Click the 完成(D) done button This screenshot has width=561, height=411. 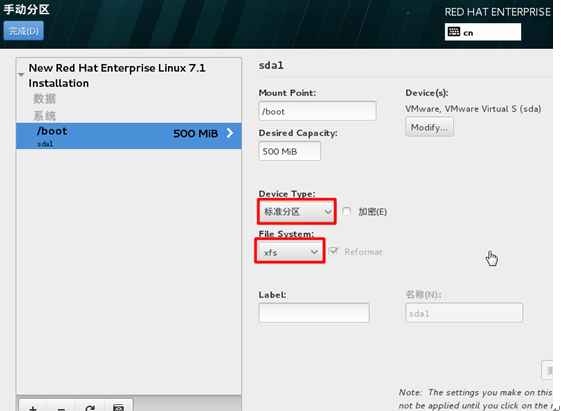pyautogui.click(x=24, y=31)
